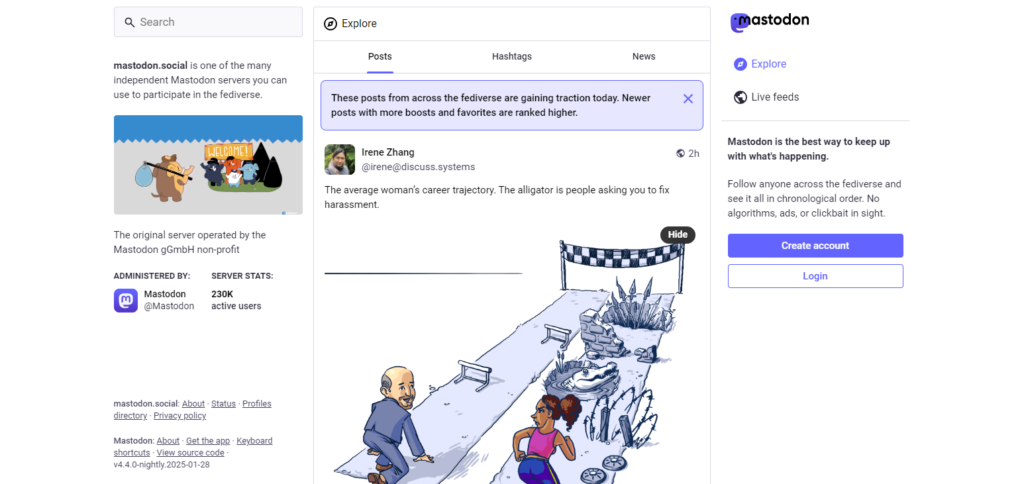
Task: Open the 2h post timestamp
Action: [x=694, y=153]
